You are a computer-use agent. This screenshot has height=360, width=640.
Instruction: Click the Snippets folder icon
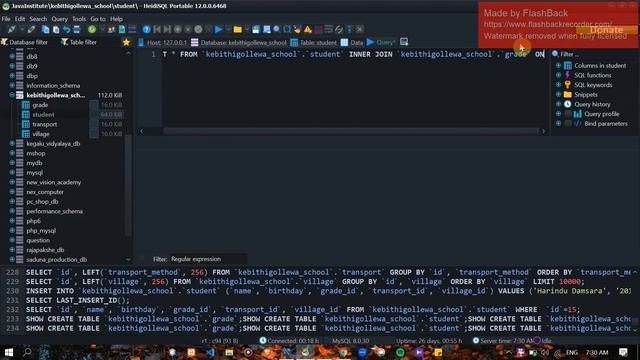pyautogui.click(x=567, y=94)
